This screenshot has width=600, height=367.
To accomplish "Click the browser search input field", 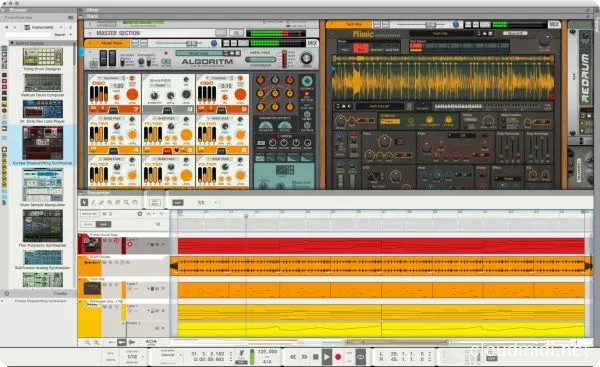I will 28,34.
